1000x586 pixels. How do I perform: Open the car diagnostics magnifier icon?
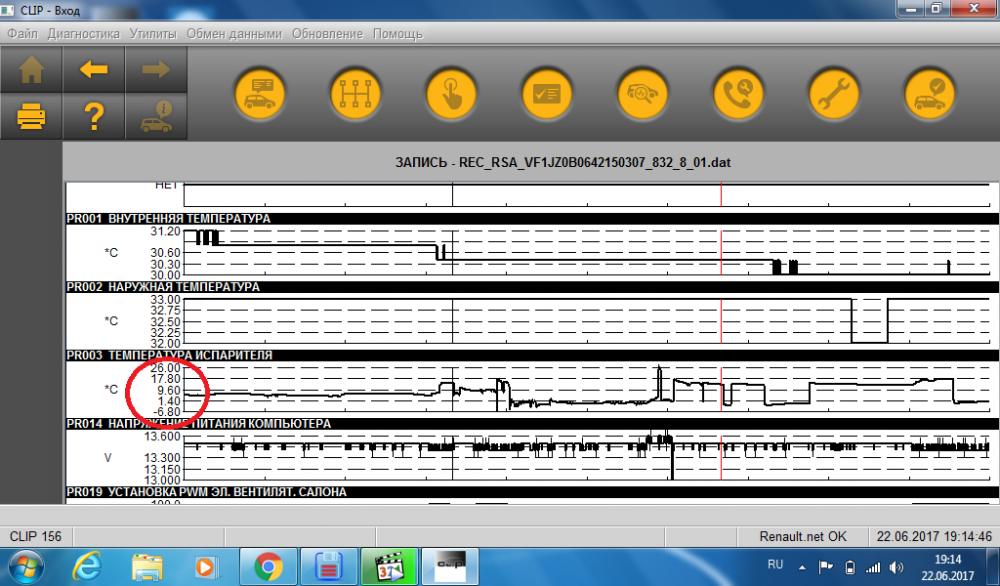[642, 94]
